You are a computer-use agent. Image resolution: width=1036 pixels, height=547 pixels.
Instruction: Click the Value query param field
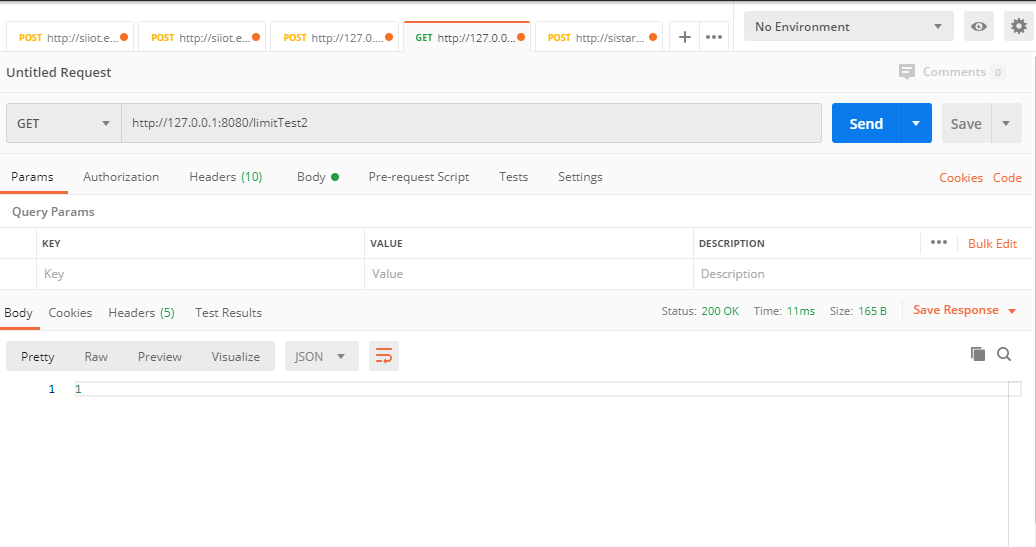tap(529, 274)
